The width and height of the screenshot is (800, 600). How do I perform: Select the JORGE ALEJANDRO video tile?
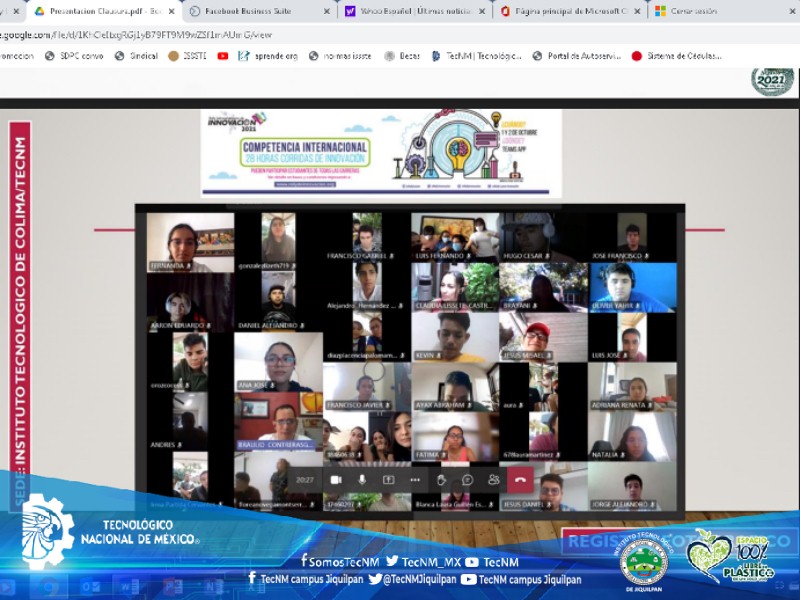(x=632, y=486)
